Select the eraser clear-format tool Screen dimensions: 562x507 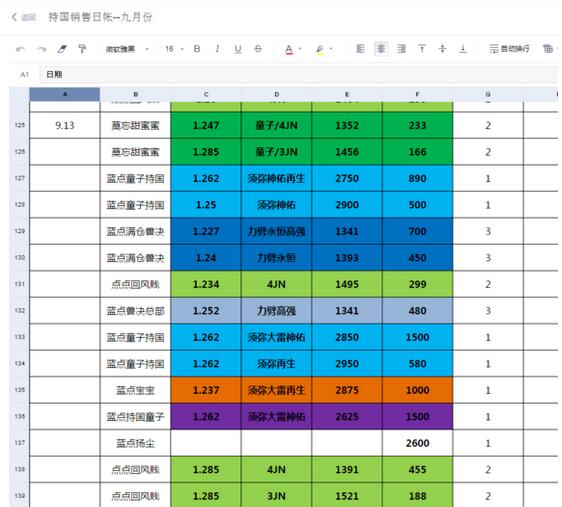click(62, 49)
